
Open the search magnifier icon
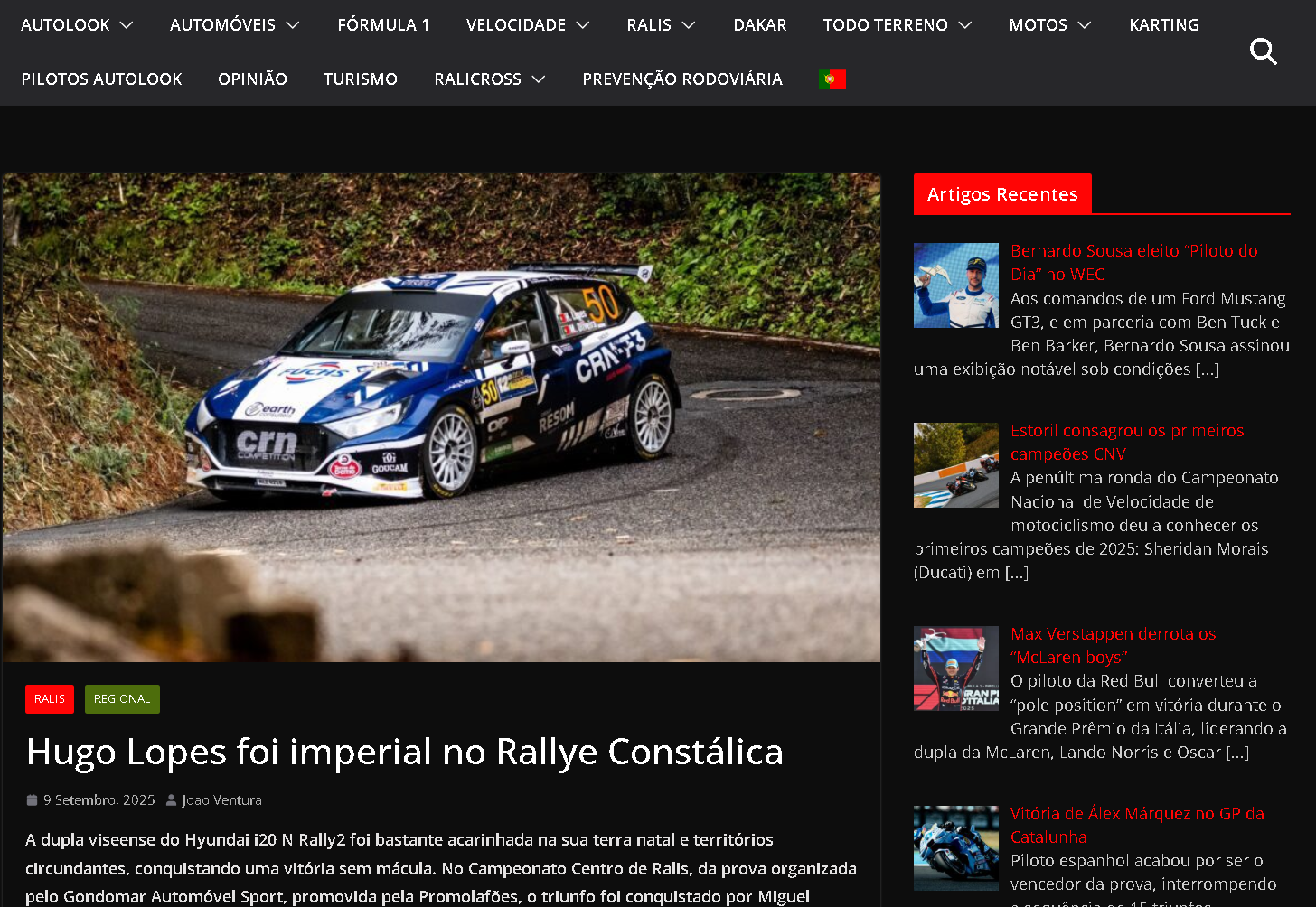(x=1263, y=51)
